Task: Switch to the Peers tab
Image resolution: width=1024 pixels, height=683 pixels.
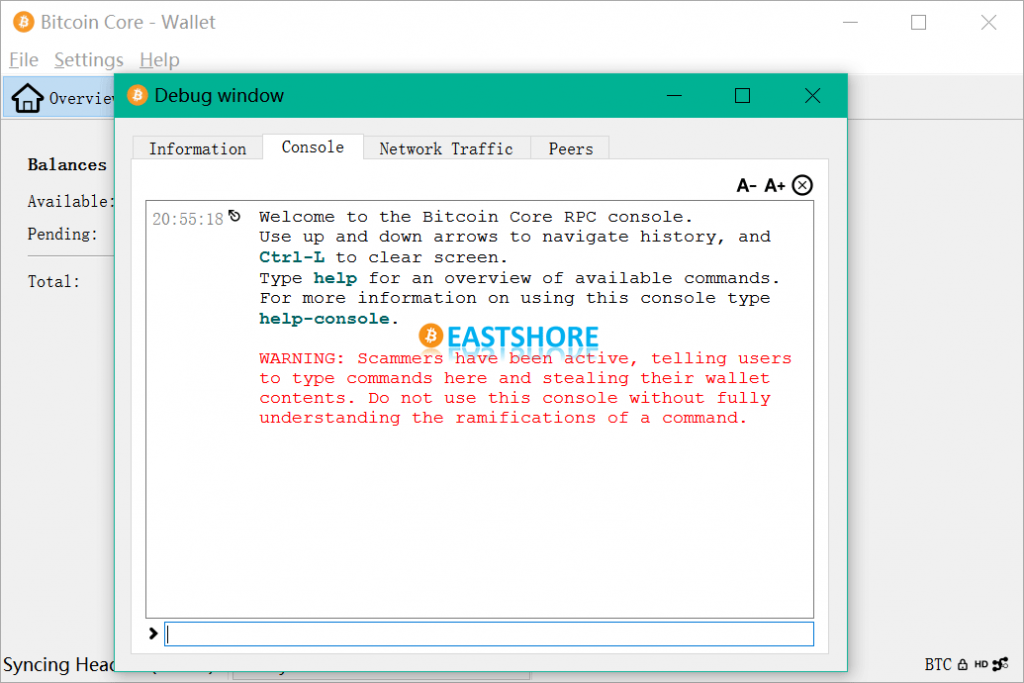Action: coord(570,148)
